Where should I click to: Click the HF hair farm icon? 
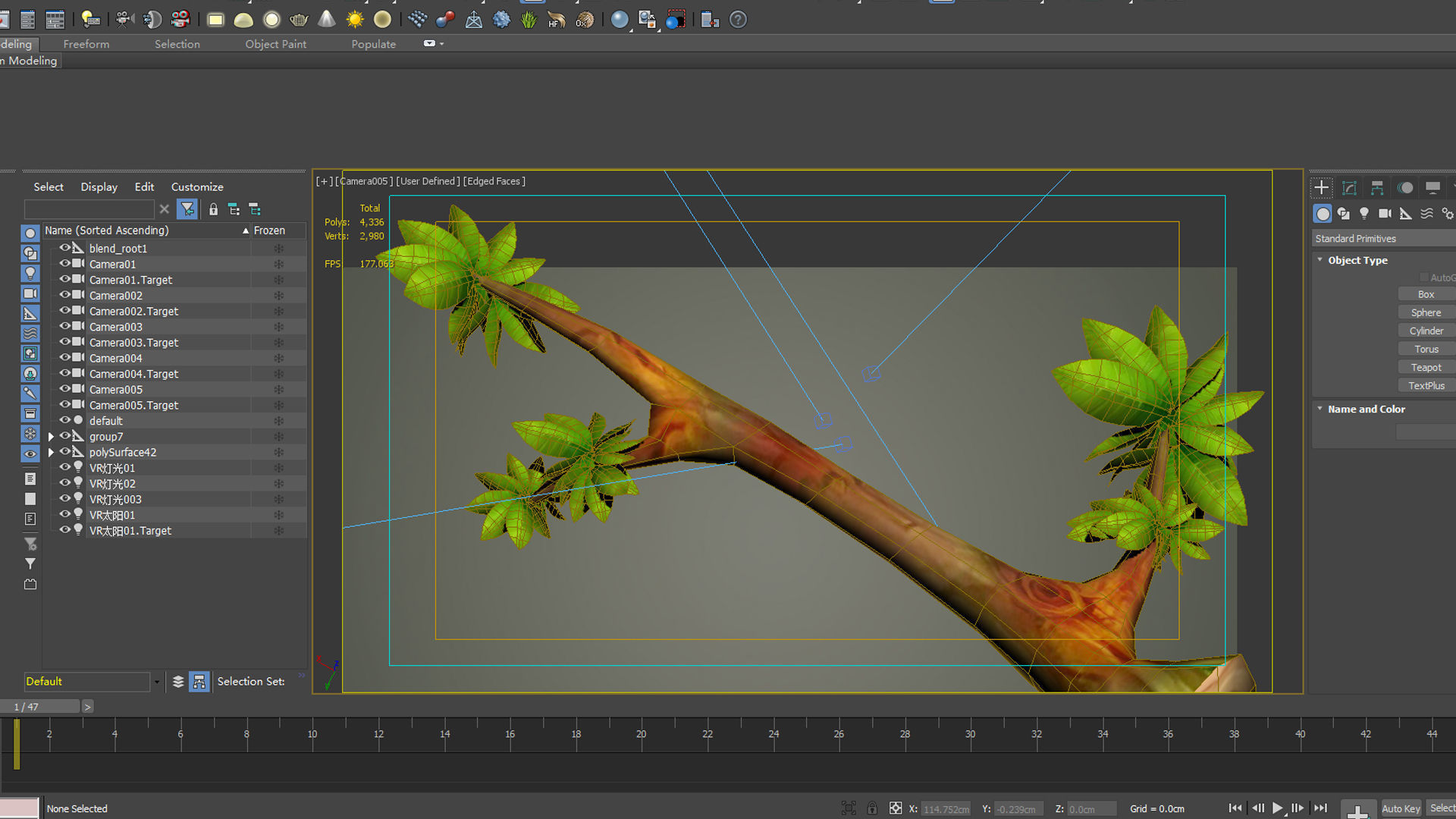coord(557,20)
